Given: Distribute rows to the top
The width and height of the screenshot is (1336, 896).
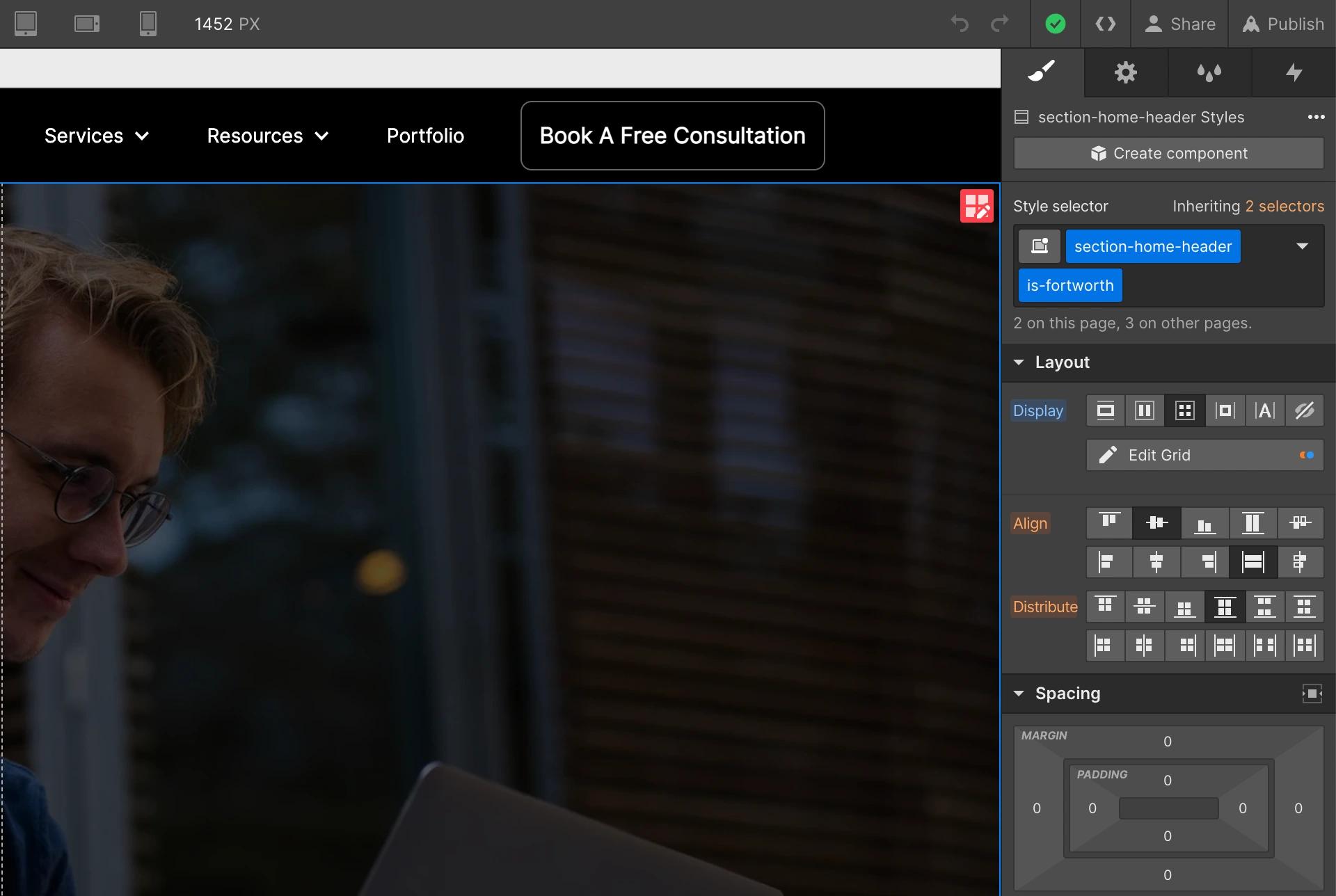Looking at the screenshot, I should (x=1105, y=607).
